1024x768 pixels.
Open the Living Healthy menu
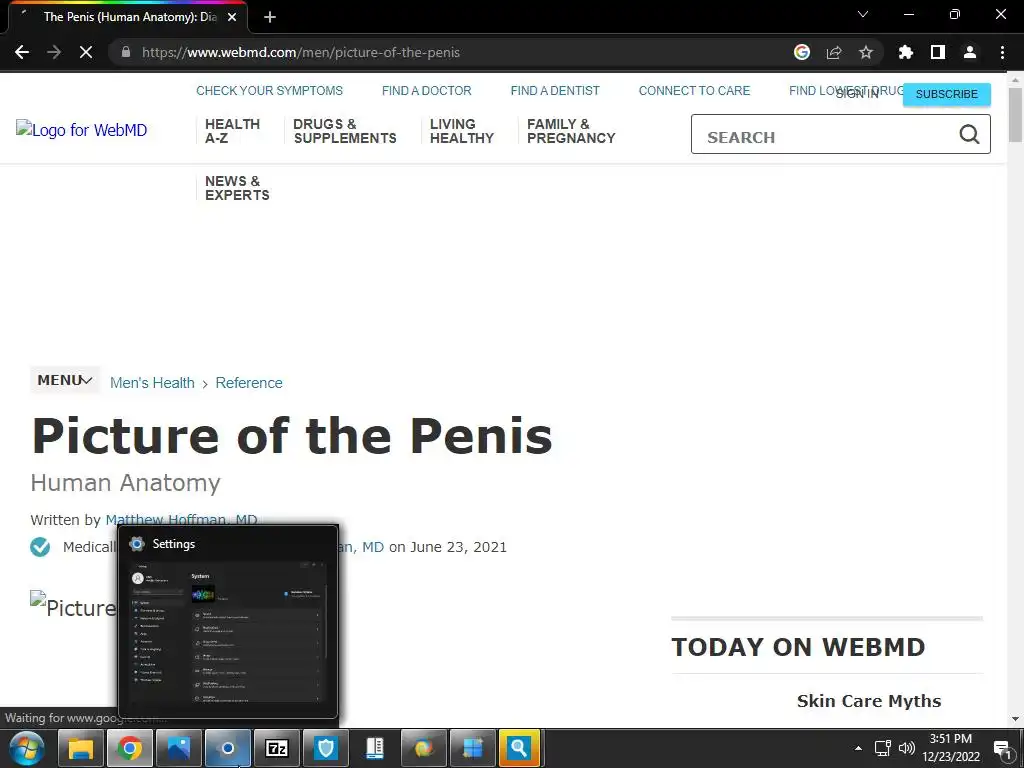(462, 131)
